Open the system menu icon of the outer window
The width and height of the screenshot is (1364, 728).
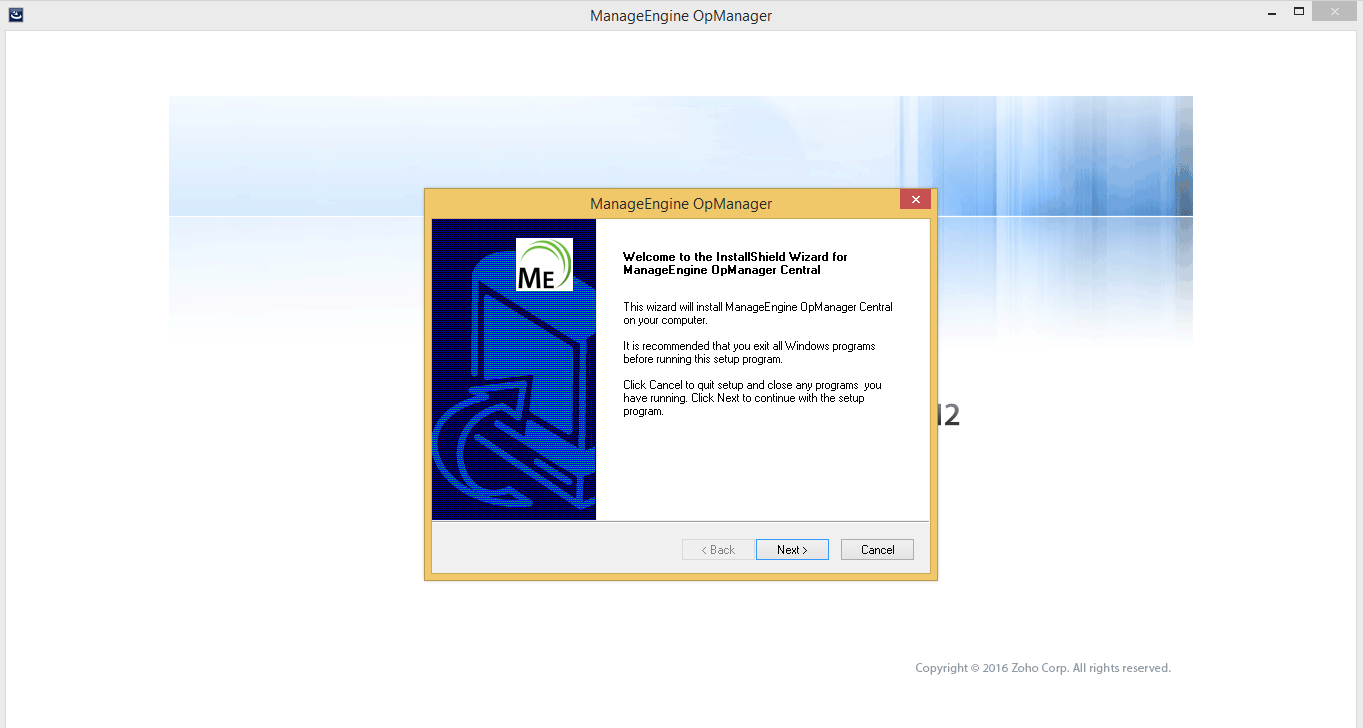point(15,14)
